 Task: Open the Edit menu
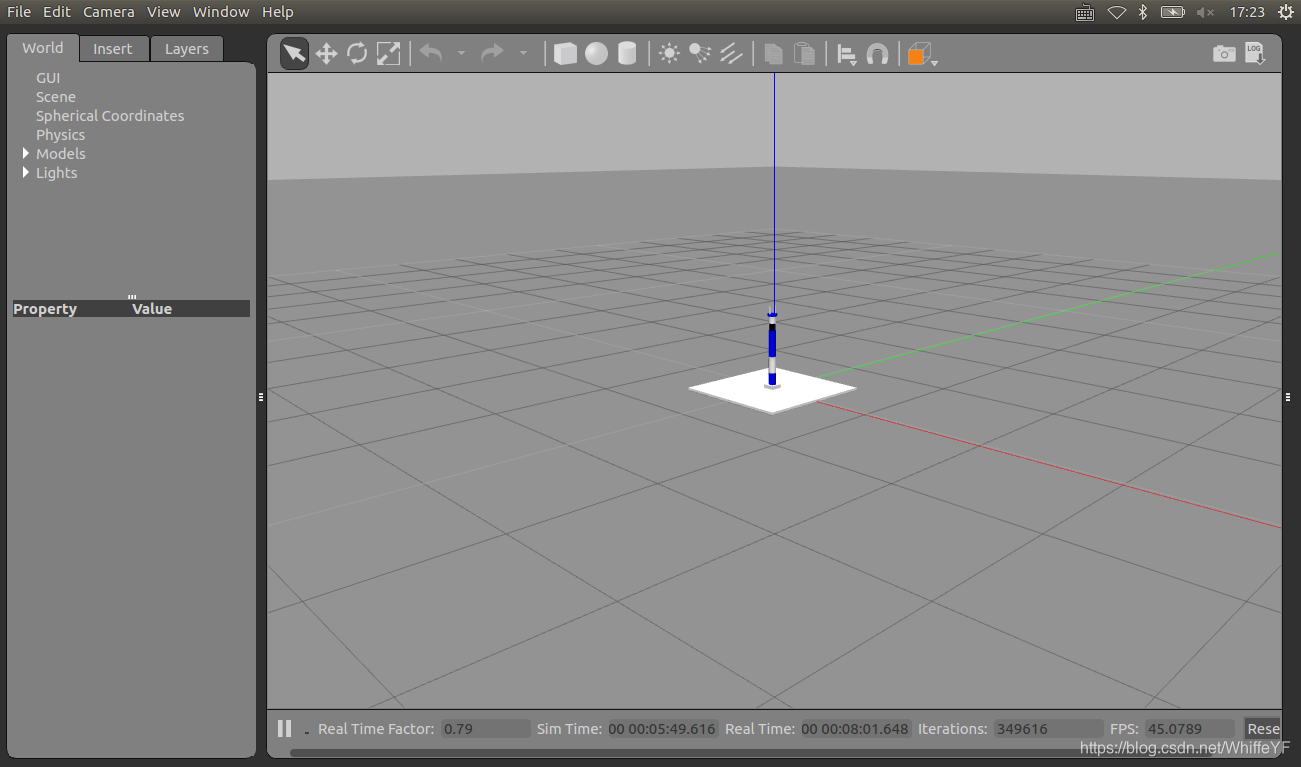tap(56, 12)
